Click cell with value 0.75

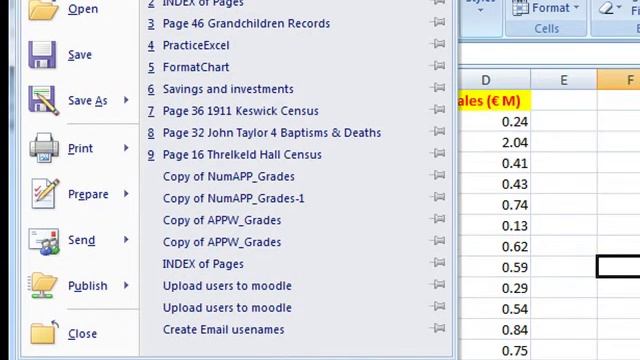(494, 350)
